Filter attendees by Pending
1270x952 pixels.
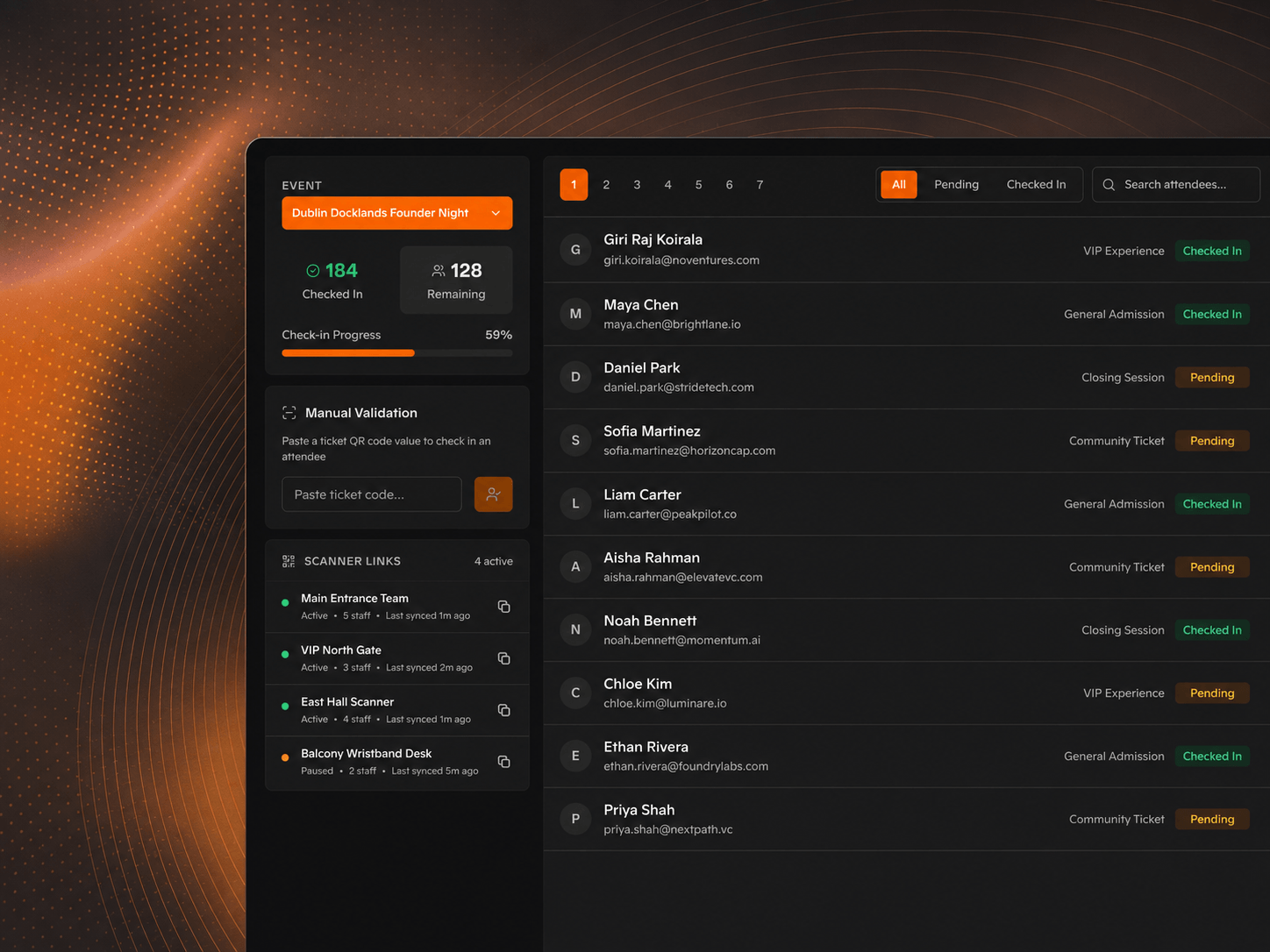click(x=956, y=185)
